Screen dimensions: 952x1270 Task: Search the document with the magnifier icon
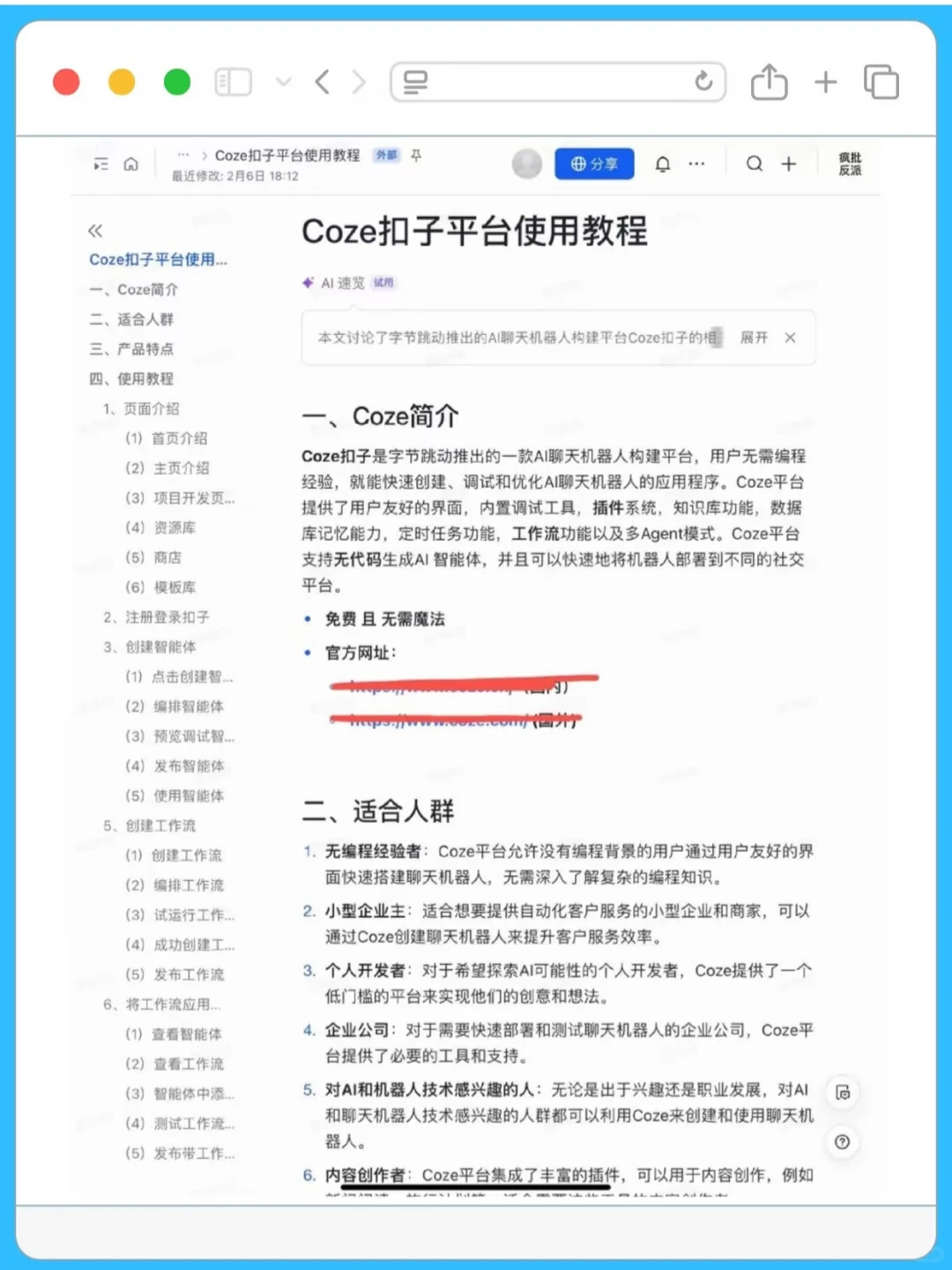(x=755, y=163)
